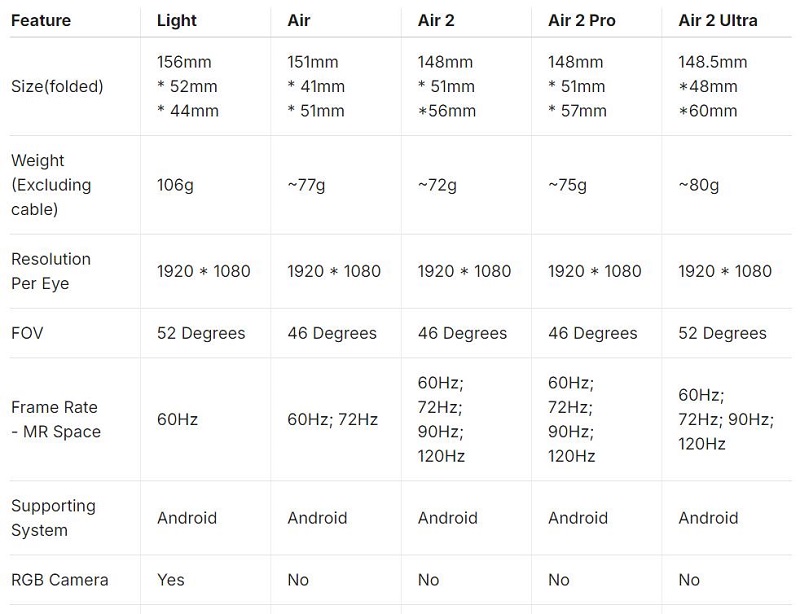The height and width of the screenshot is (614, 800).
Task: Click the ~72g weight value
Action: click(x=437, y=185)
